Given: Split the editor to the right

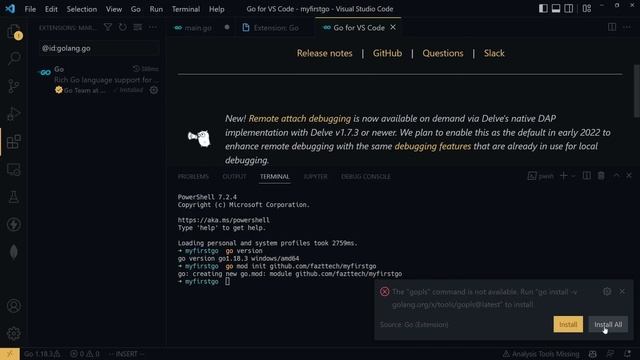Looking at the screenshot, I should tap(612, 27).
